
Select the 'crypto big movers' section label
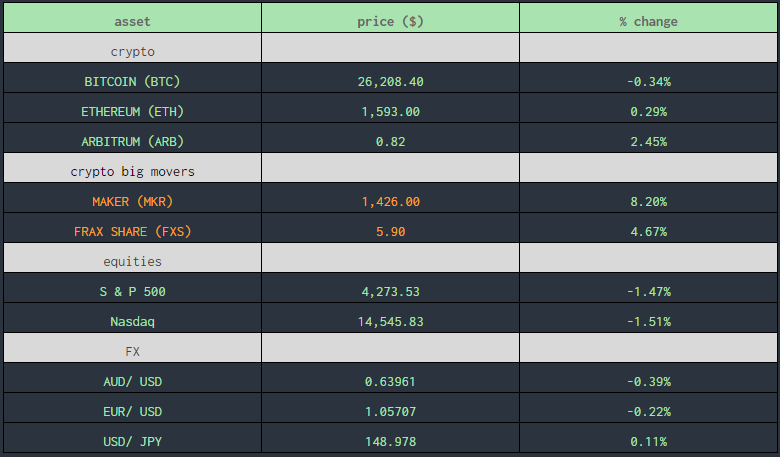coord(132,172)
